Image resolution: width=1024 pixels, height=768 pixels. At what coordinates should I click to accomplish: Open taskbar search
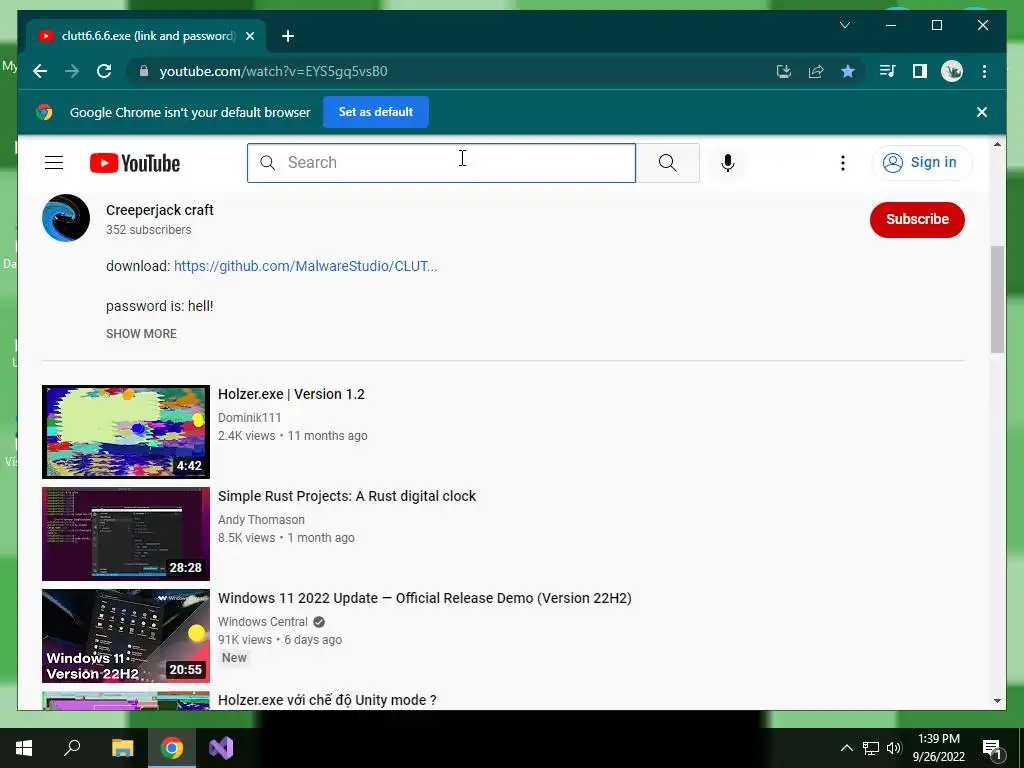tap(72, 748)
